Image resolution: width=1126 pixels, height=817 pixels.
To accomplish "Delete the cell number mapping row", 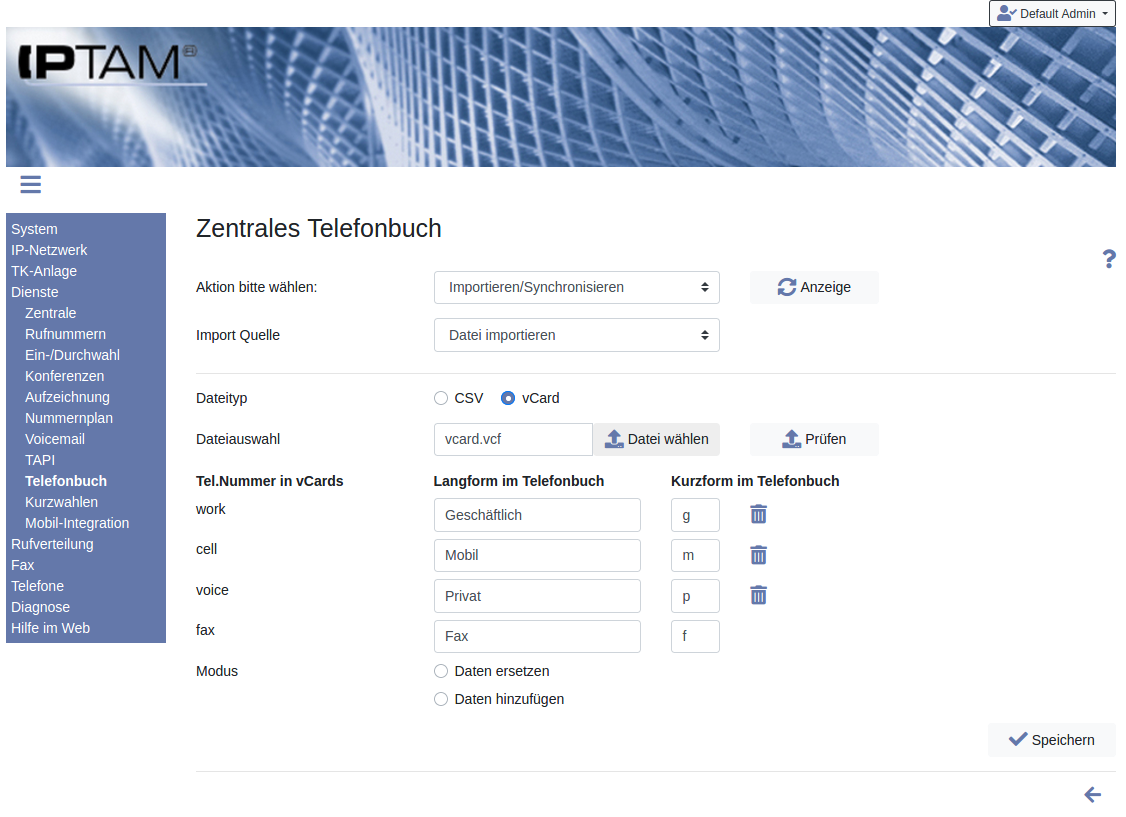I will pyautogui.click(x=759, y=555).
